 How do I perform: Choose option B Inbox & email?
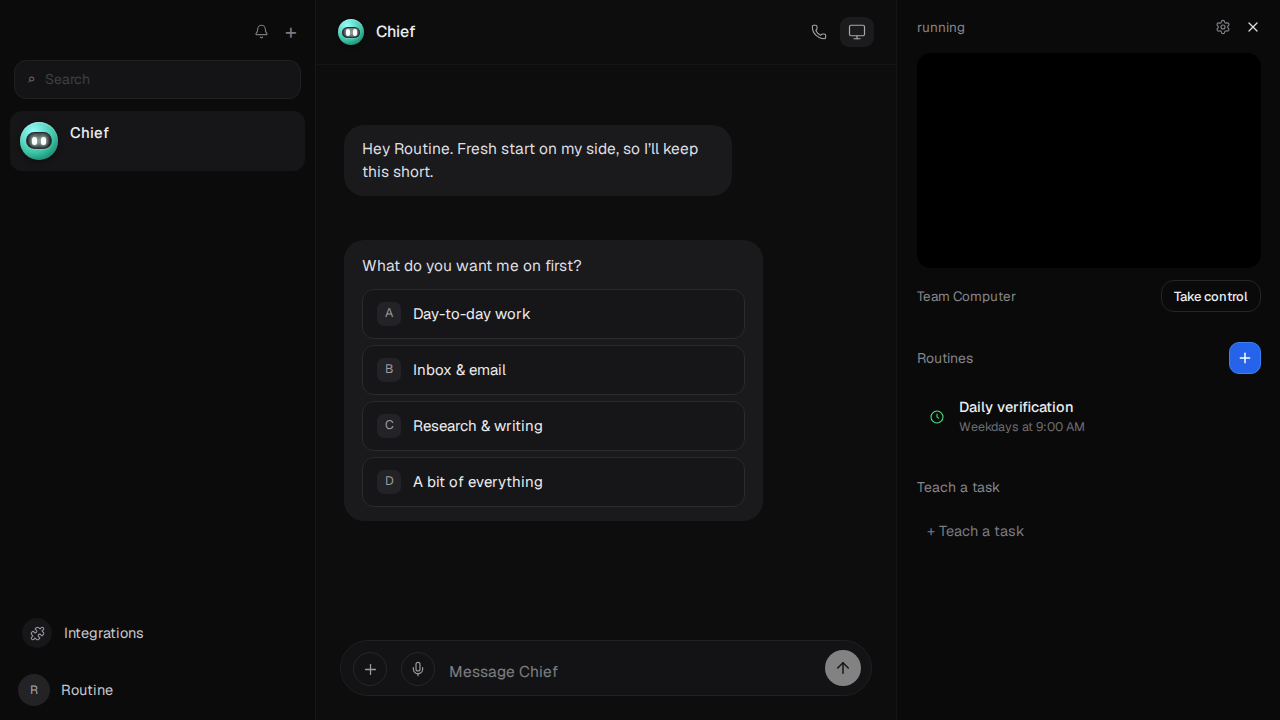(553, 370)
